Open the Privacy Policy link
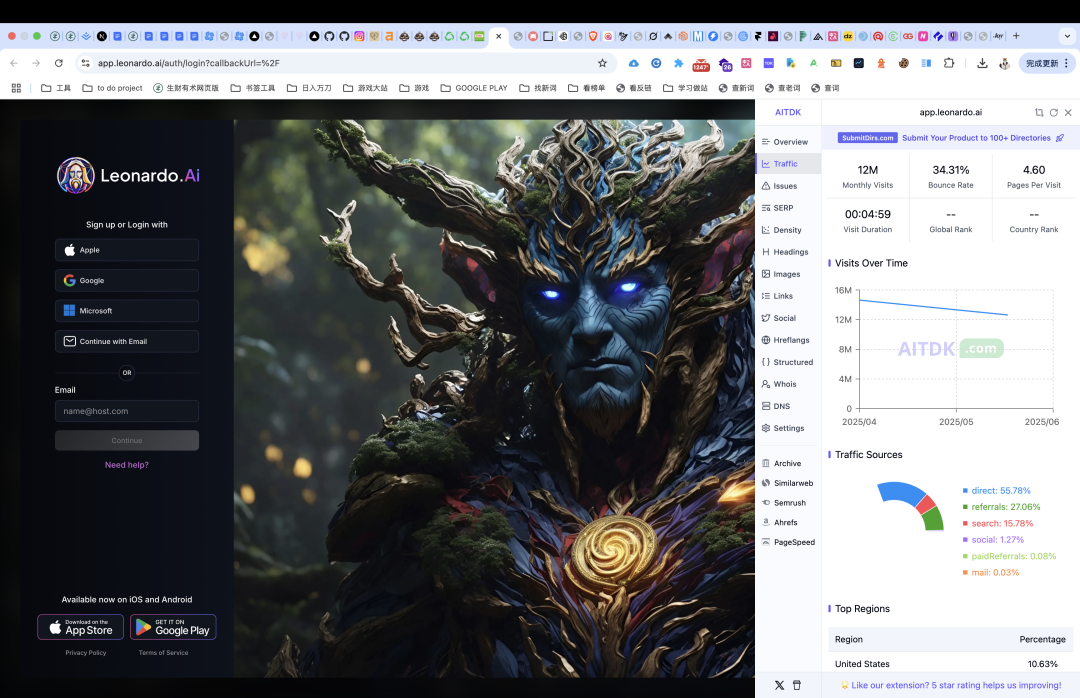 click(x=85, y=653)
